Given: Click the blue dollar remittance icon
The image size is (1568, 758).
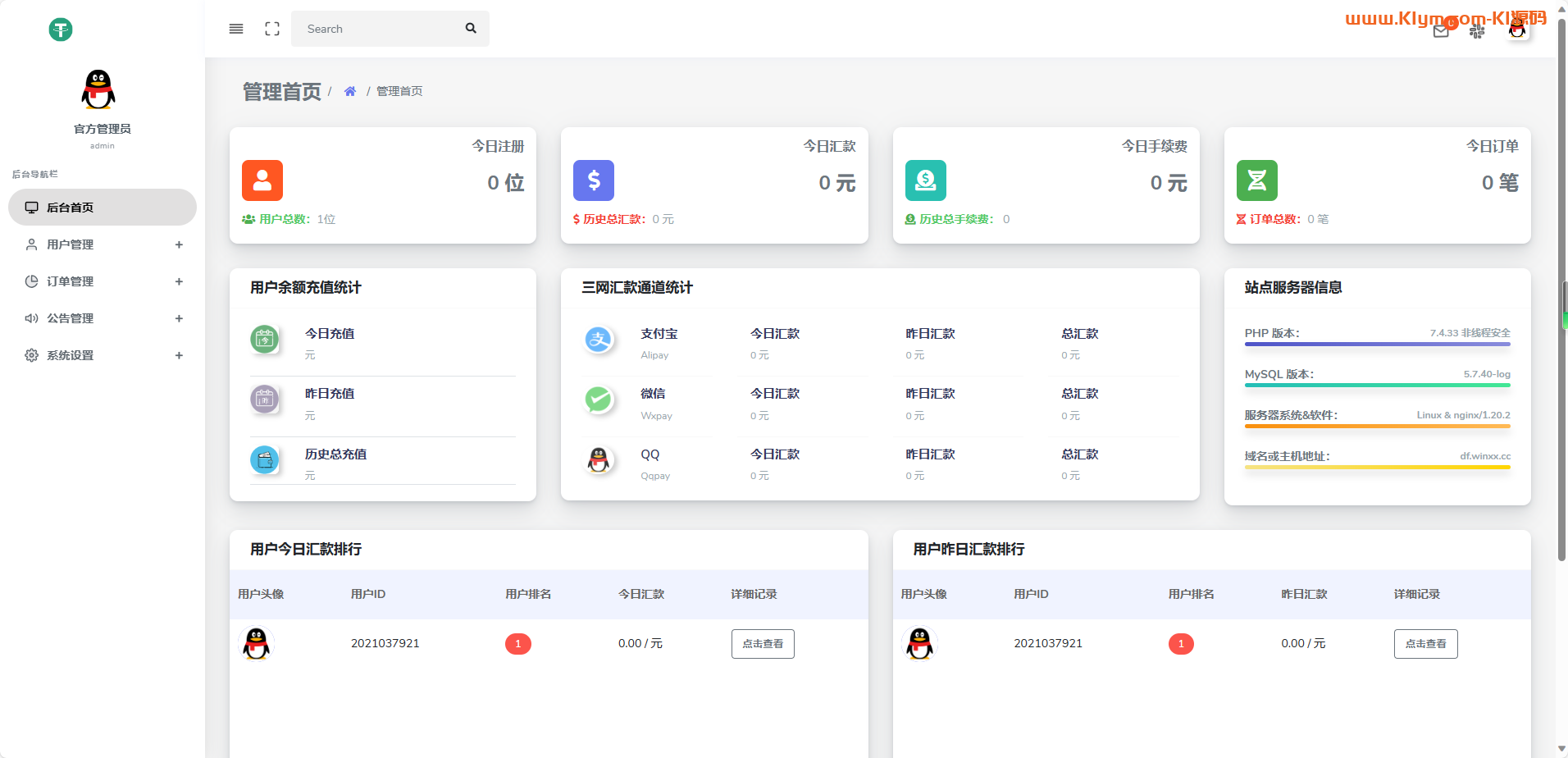Looking at the screenshot, I should point(594,180).
